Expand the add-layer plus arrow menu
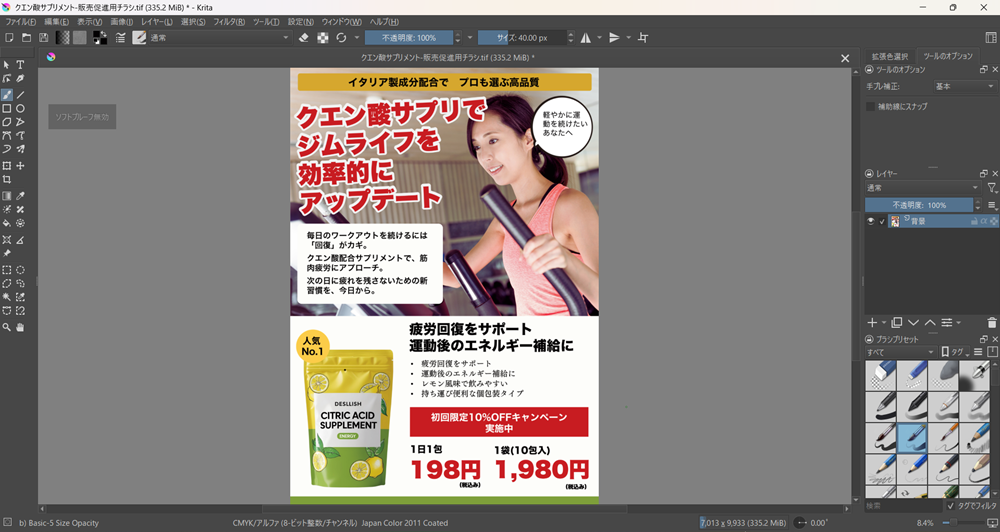1000x532 pixels. (x=885, y=323)
